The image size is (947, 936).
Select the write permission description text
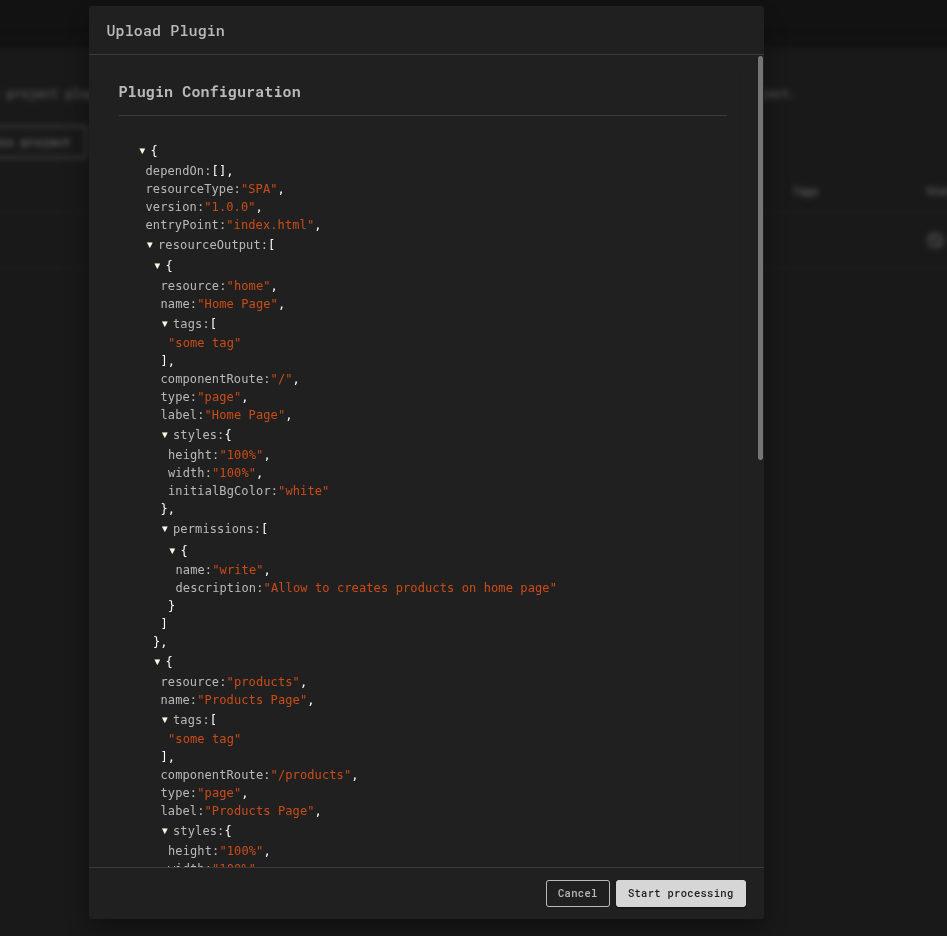tap(410, 587)
